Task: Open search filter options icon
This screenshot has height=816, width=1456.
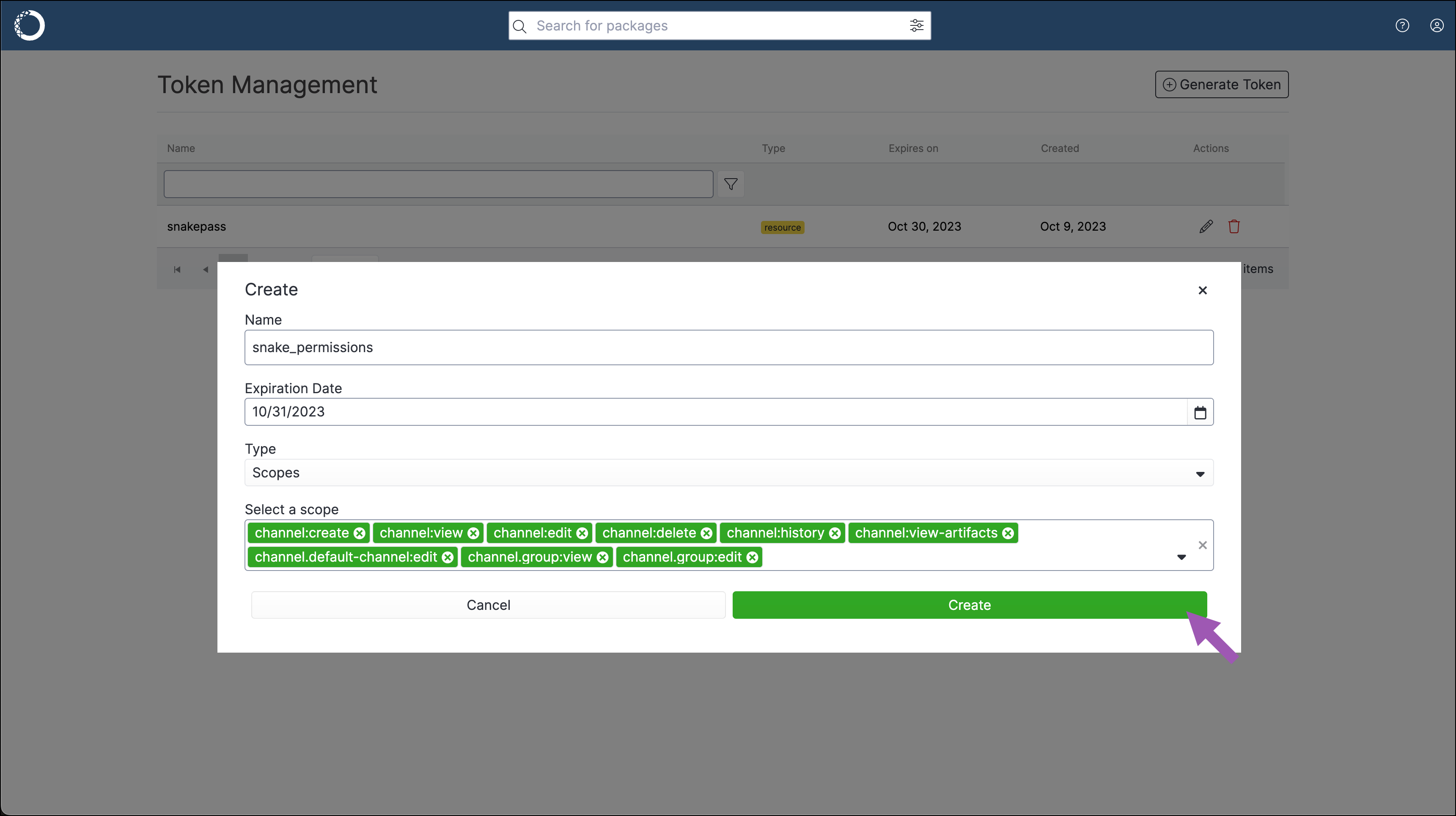Action: coord(916,25)
